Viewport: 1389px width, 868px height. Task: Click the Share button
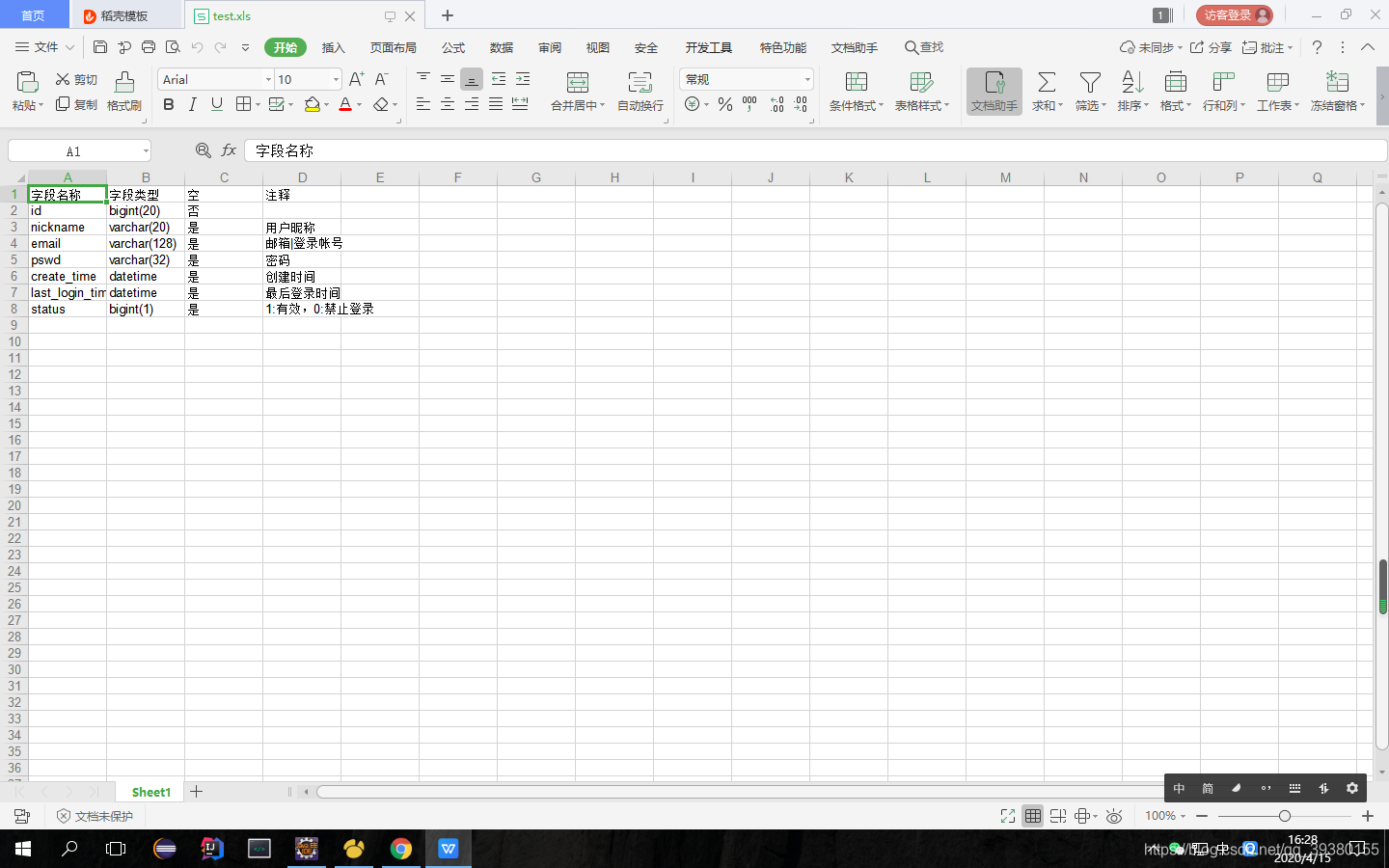click(x=1211, y=47)
